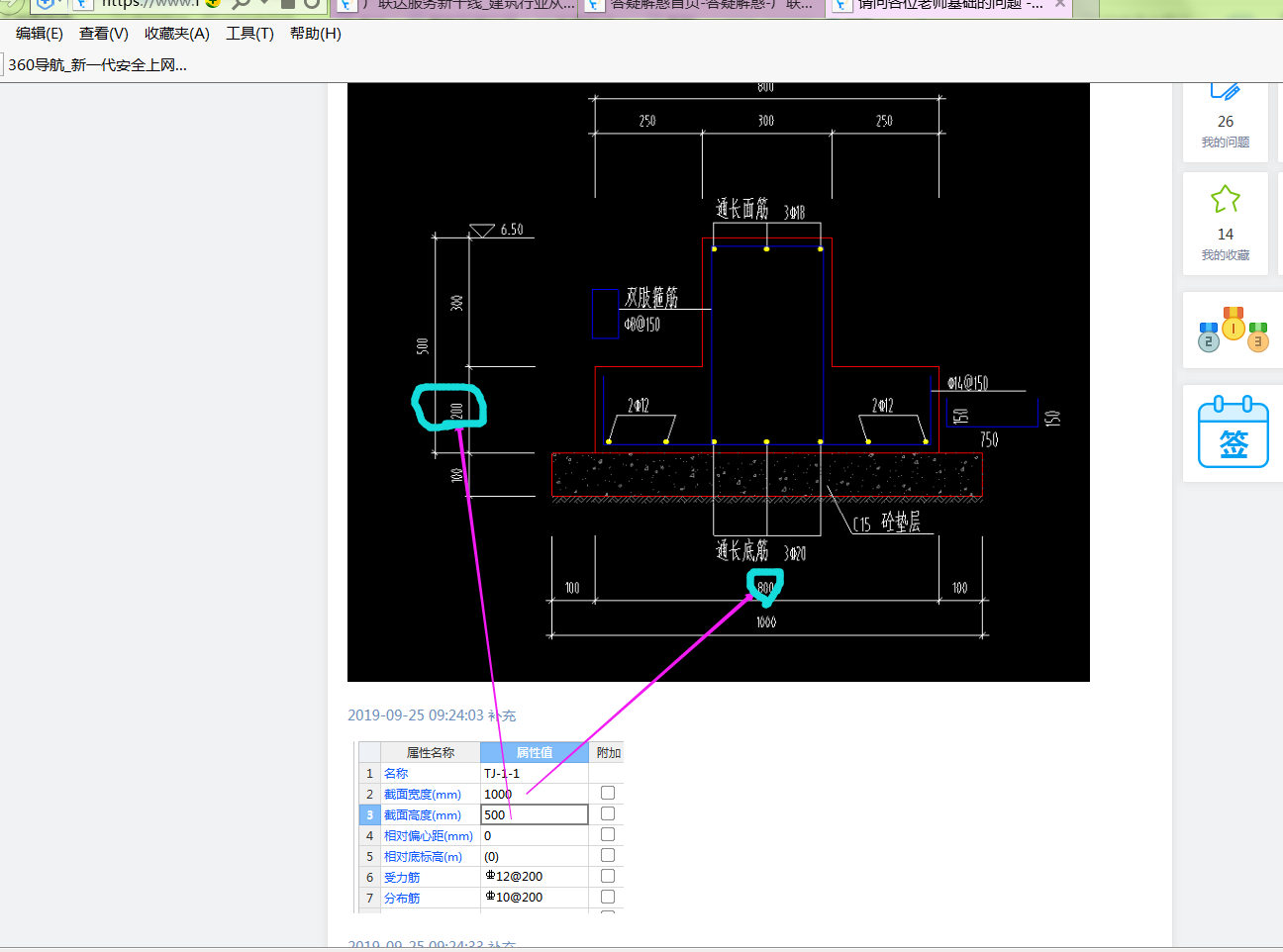Click the 属性值 column header
The height and width of the screenshot is (952, 1283).
pos(535,753)
